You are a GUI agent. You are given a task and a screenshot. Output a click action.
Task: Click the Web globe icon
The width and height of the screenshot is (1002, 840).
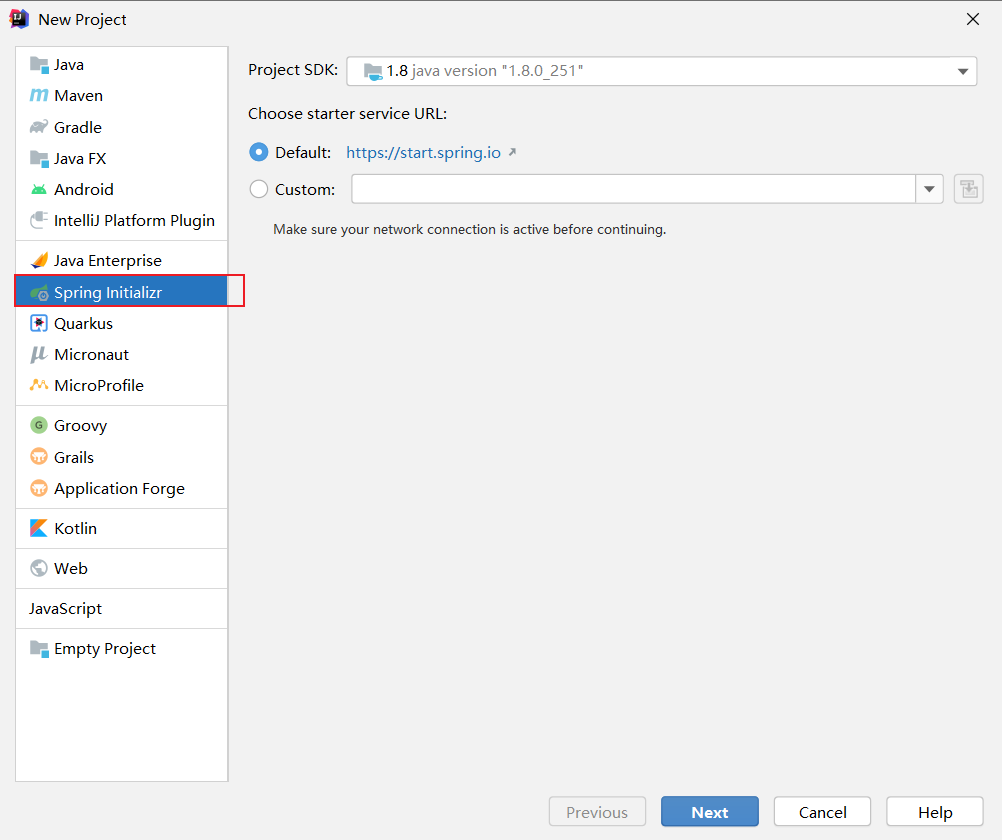click(x=39, y=568)
